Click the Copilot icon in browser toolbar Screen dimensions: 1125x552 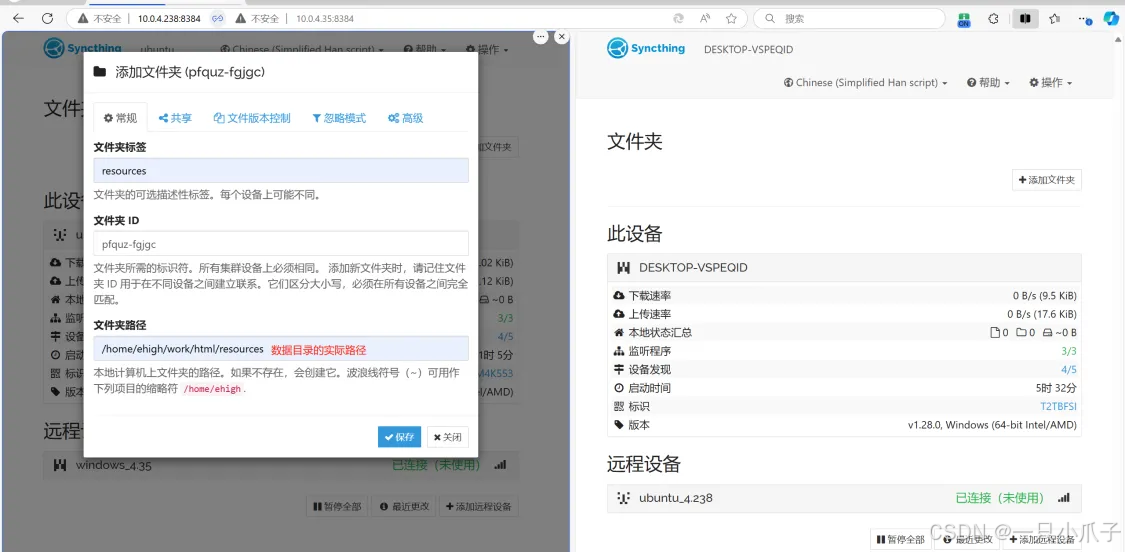[x=1111, y=19]
